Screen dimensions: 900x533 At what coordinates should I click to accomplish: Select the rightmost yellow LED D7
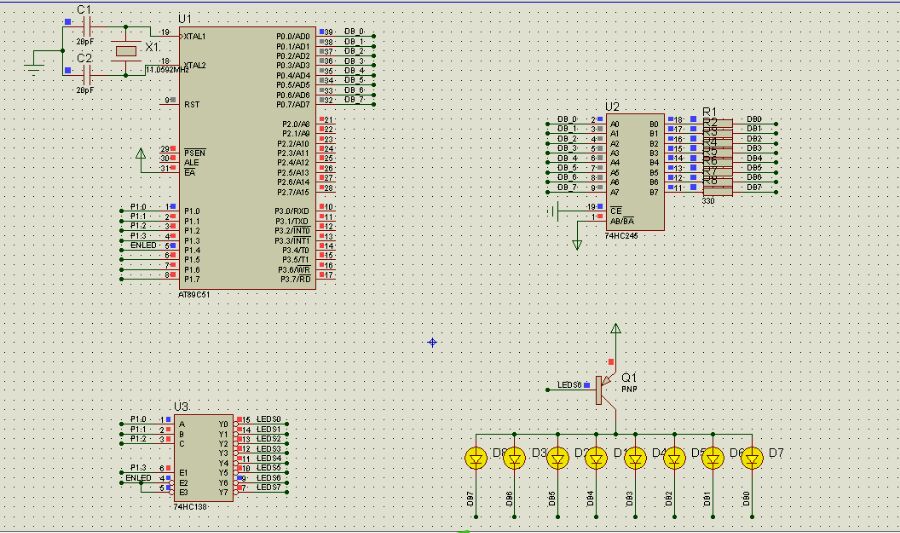[752, 458]
